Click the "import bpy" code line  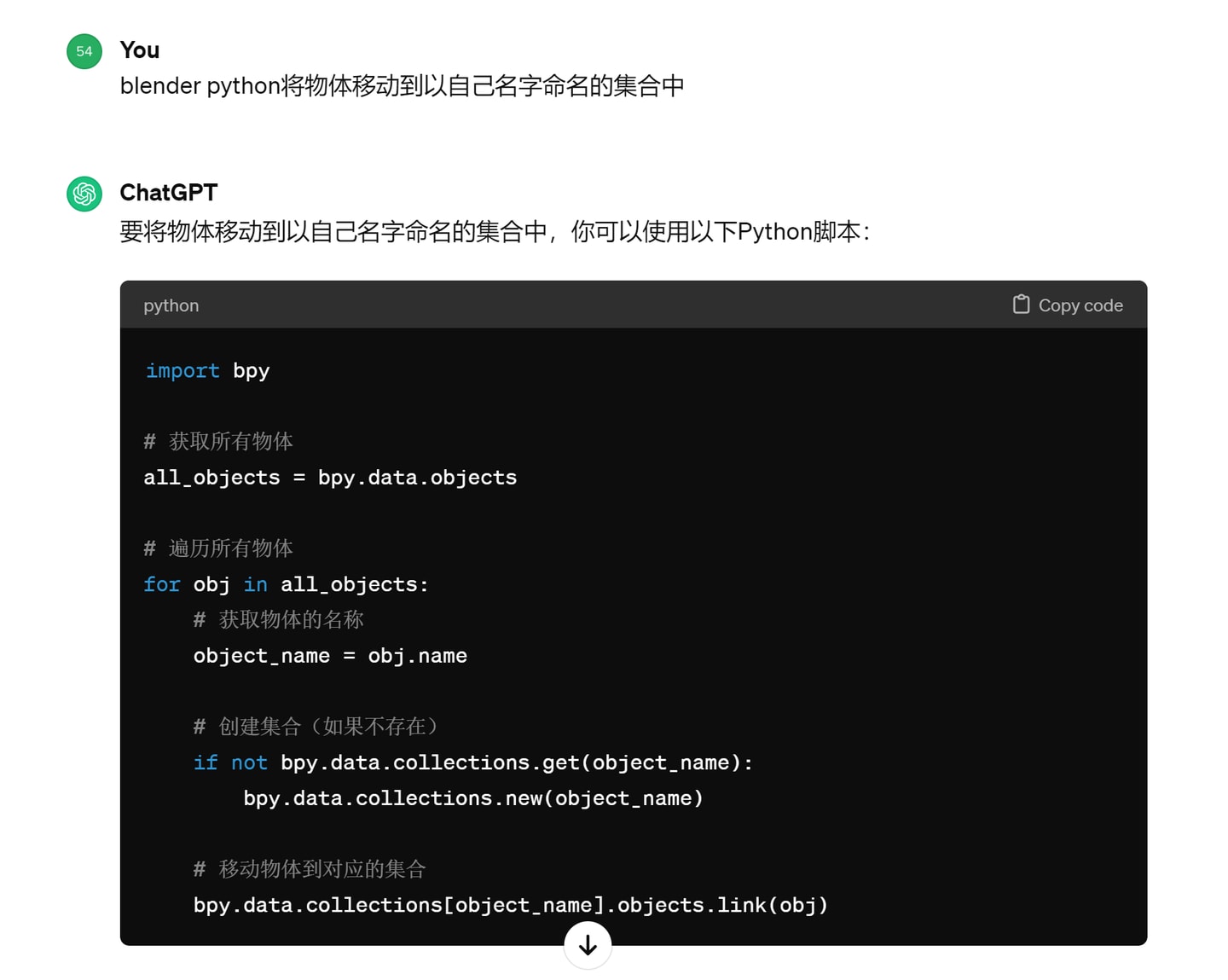pyautogui.click(x=207, y=371)
